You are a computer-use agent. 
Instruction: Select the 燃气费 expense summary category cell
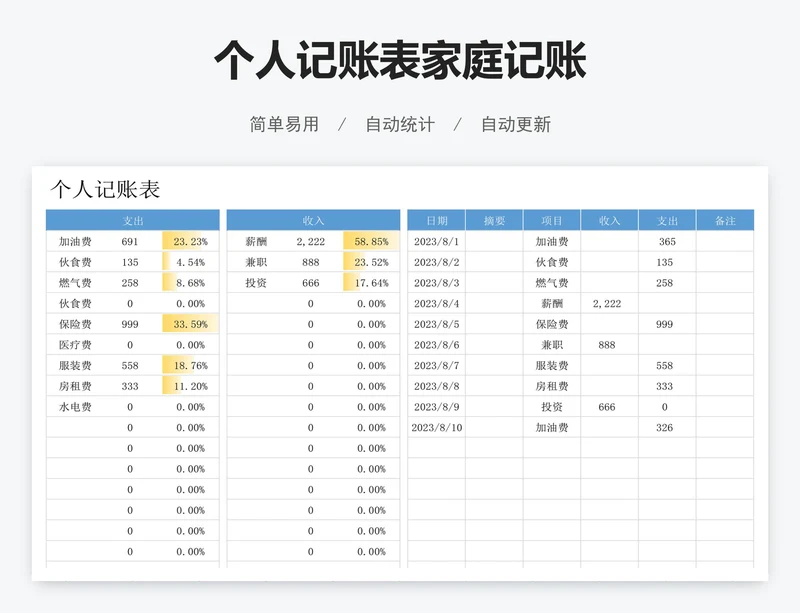point(75,283)
